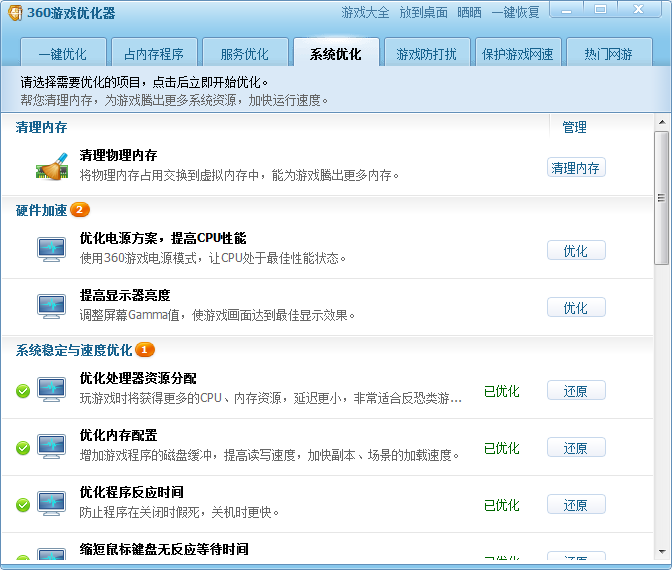Click the 清理内存 button
This screenshot has height=570, width=672.
click(x=576, y=167)
